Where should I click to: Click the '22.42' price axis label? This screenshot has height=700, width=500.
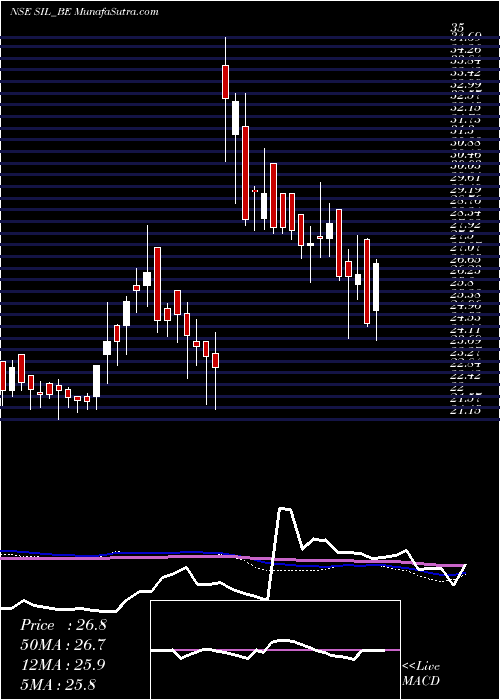point(466,376)
